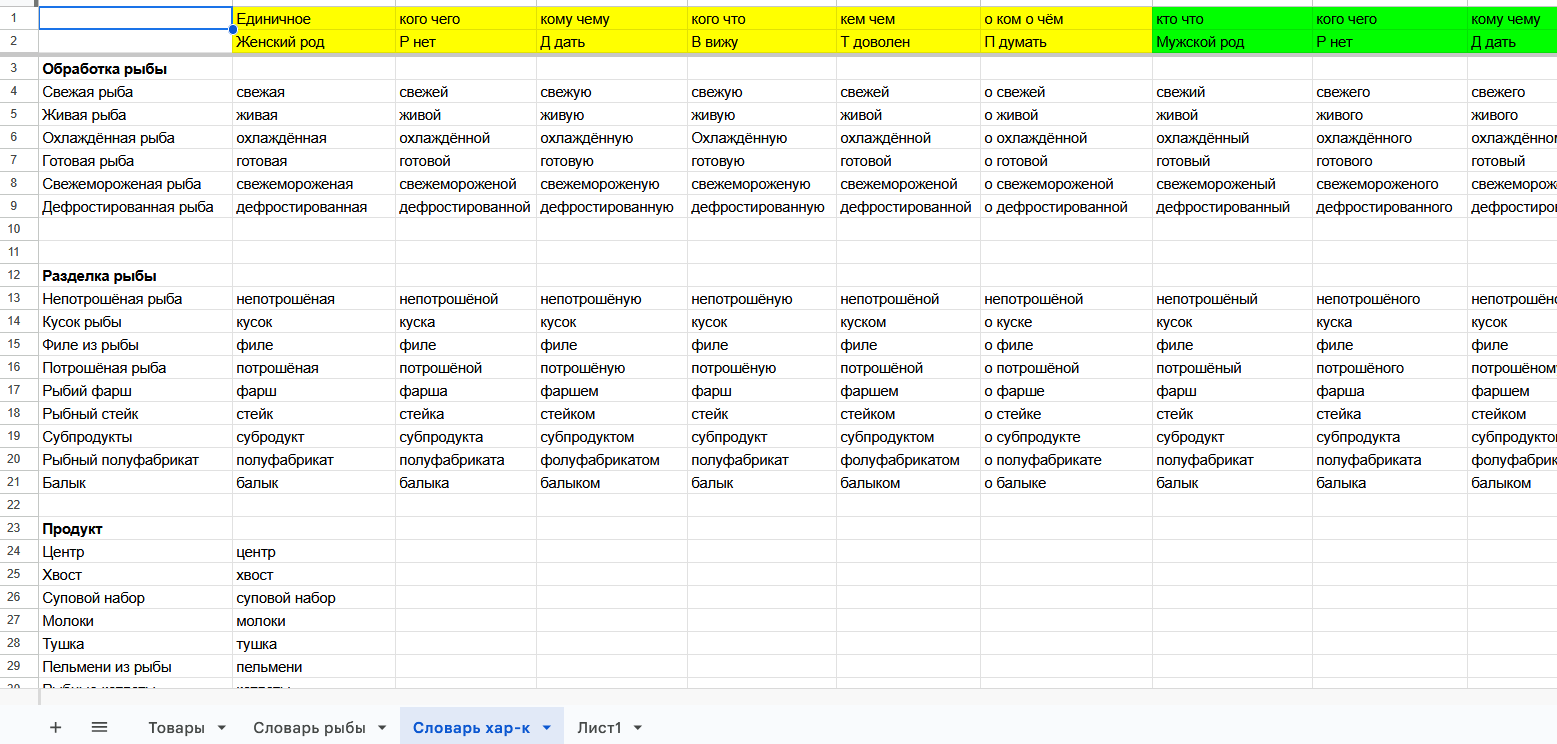Click the yellow Единичное header cell

313,19
